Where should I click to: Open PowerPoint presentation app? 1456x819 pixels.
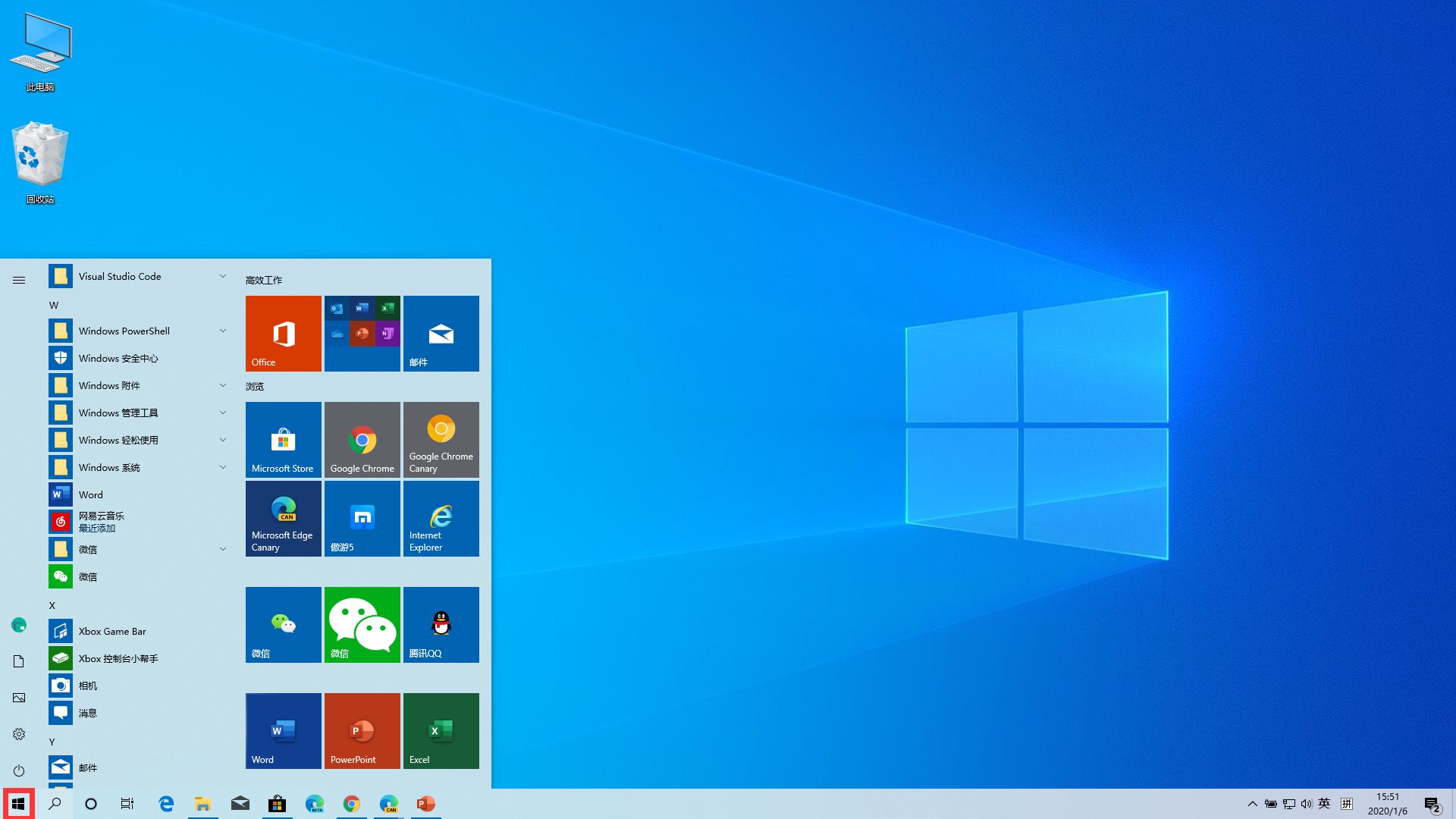coord(362,730)
